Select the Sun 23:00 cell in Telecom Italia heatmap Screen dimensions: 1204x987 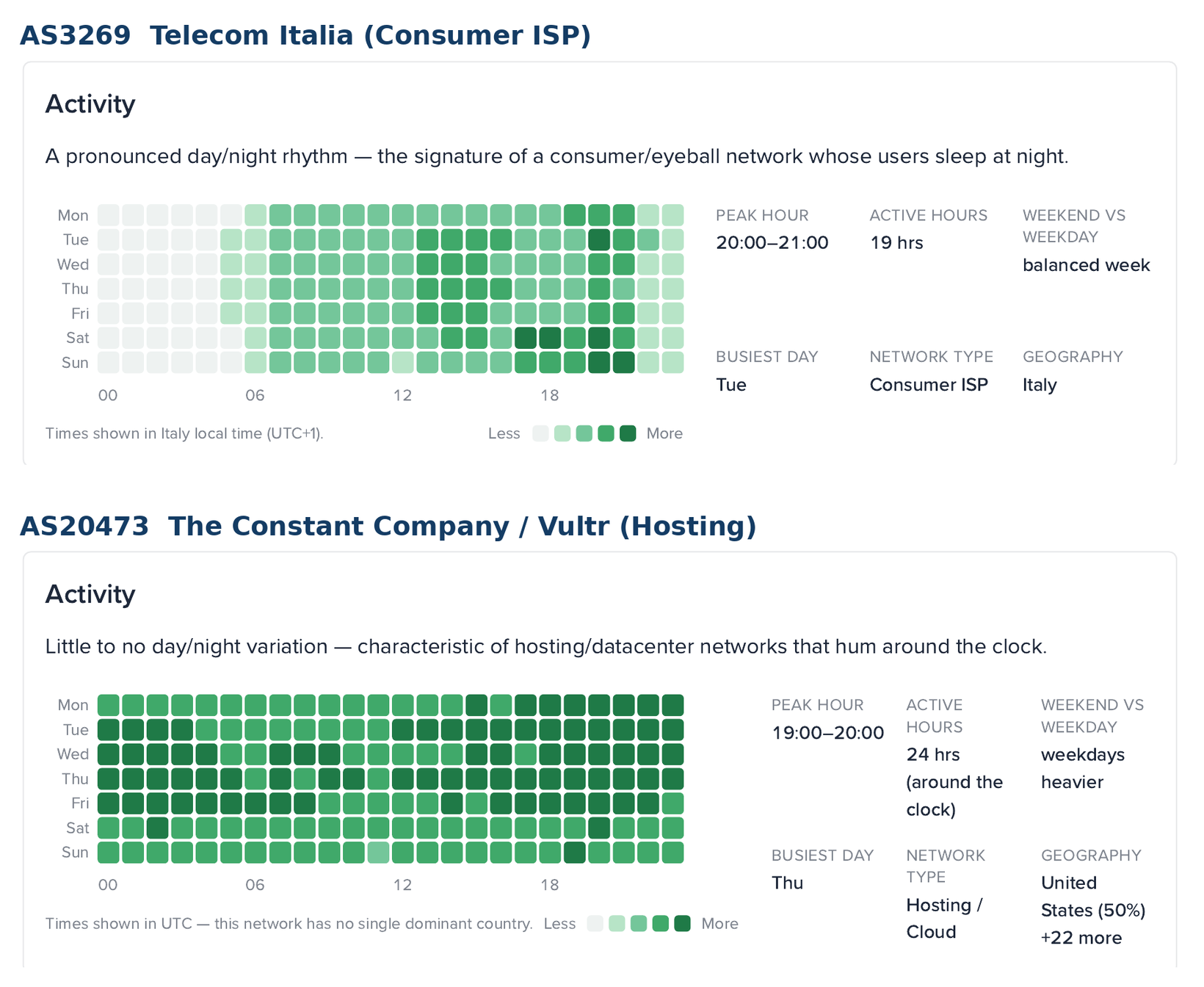click(x=673, y=363)
